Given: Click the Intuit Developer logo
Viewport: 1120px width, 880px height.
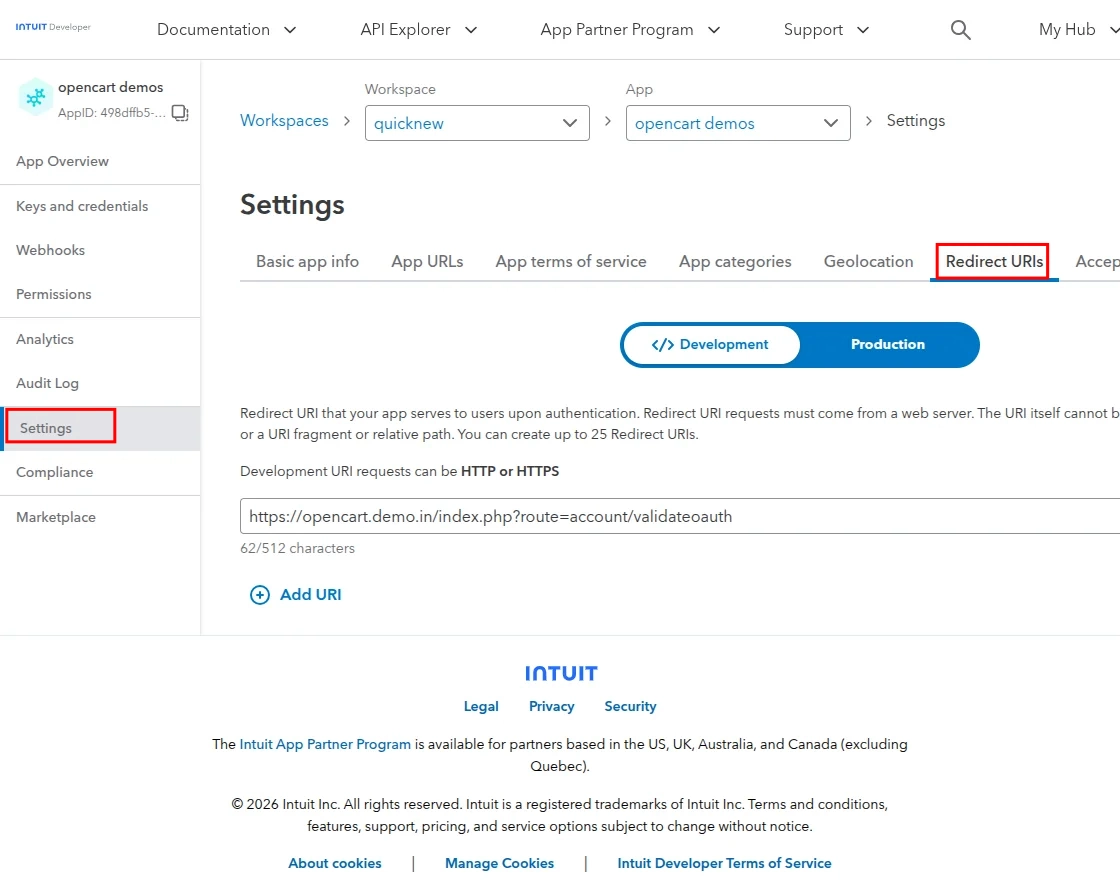Looking at the screenshot, I should click(x=53, y=27).
